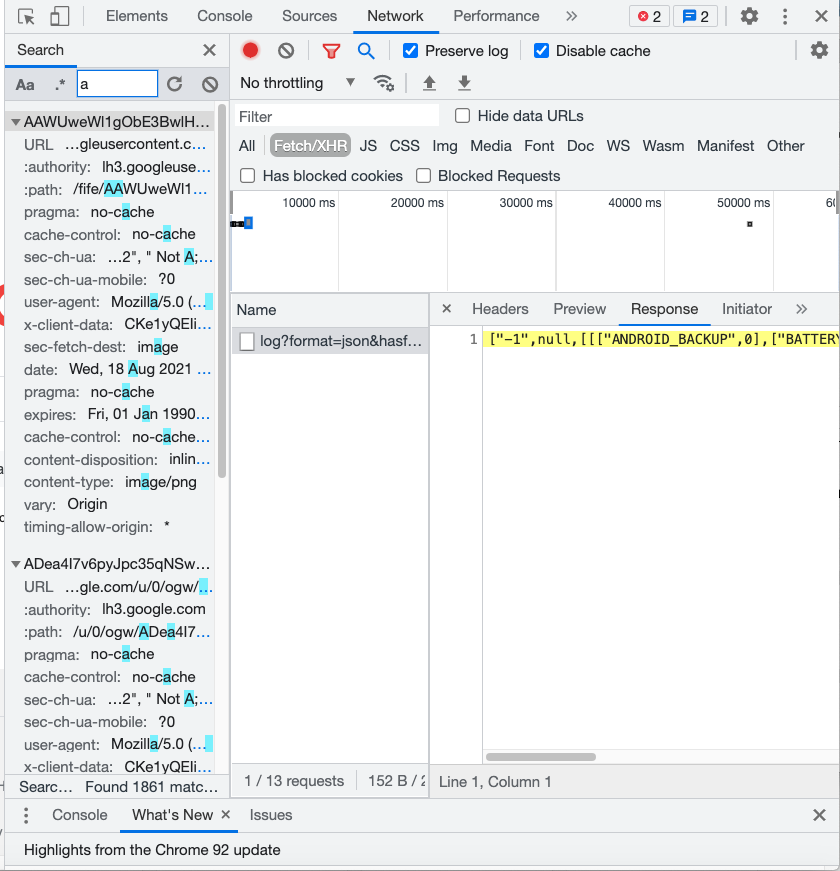Click the Filter text field
Screen dimensions: 840x871
point(337,117)
